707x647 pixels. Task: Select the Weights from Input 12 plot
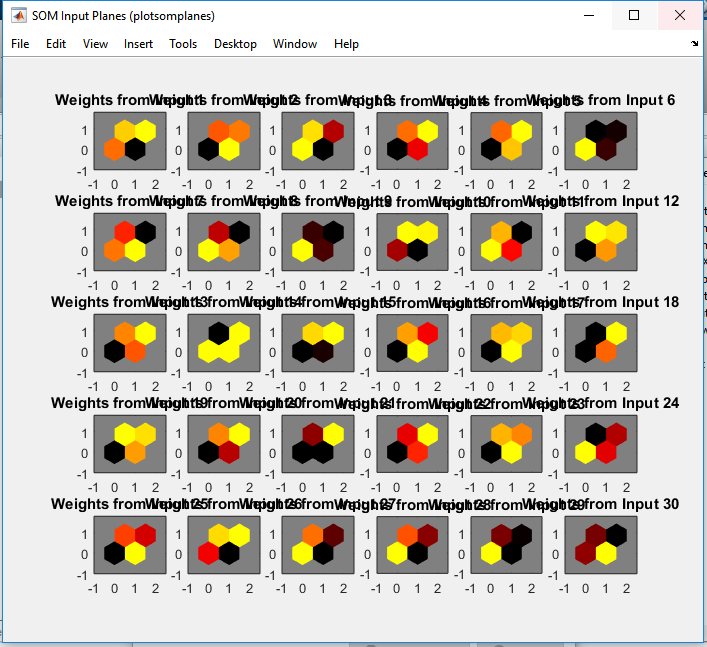(601, 242)
